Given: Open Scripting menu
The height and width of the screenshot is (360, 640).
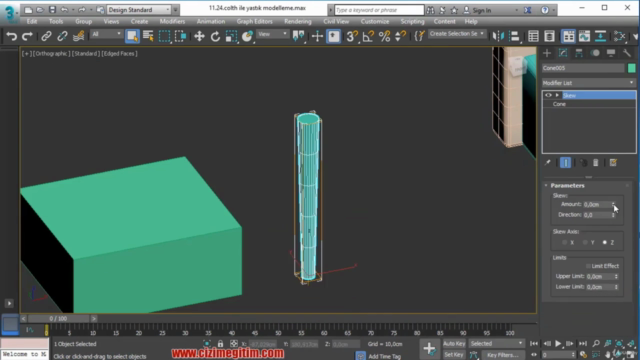Looking at the screenshot, I should pyautogui.click(x=412, y=22).
